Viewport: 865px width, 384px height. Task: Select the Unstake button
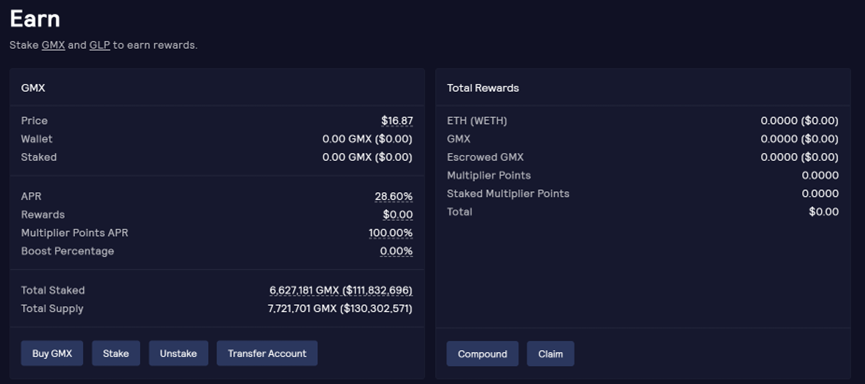coord(178,354)
